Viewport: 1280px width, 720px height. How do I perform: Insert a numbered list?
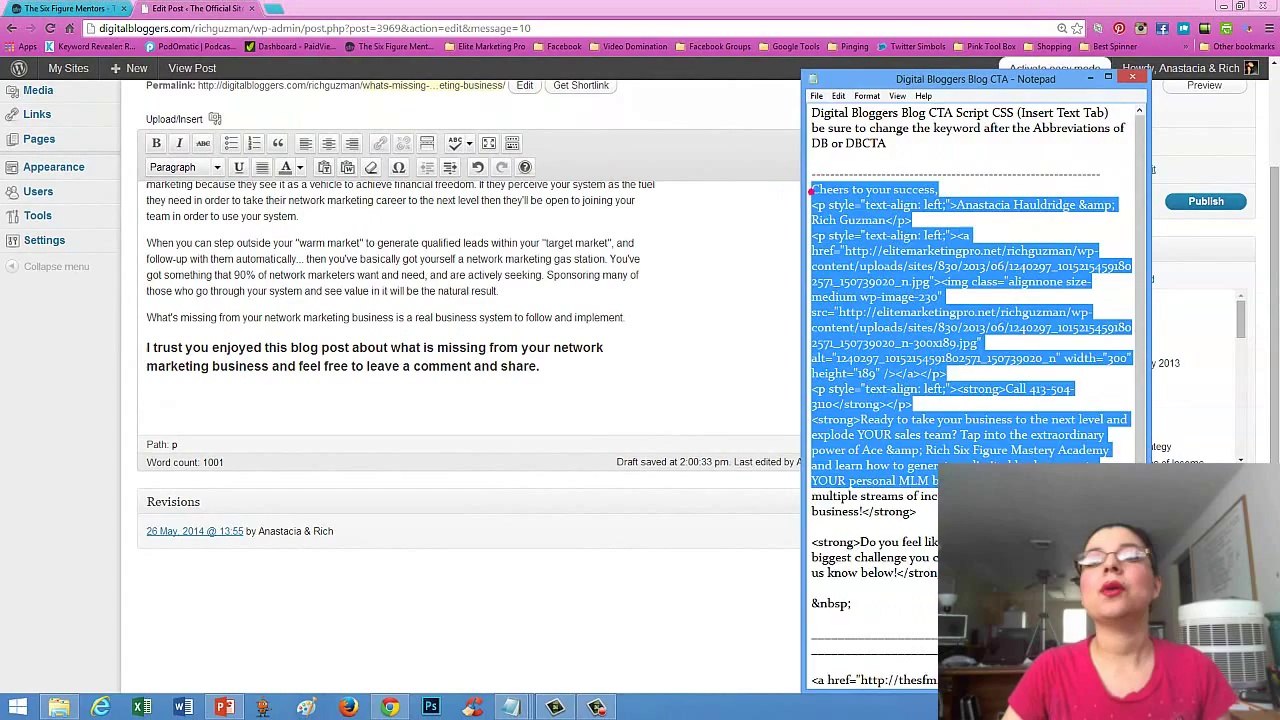[x=254, y=143]
